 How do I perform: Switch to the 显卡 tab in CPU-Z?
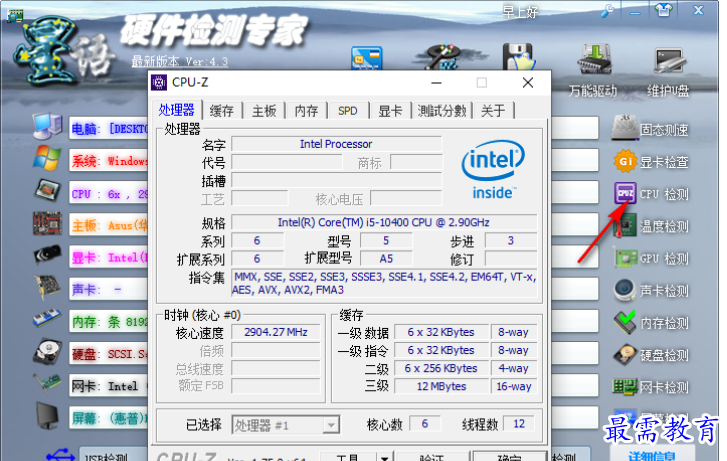click(390, 111)
